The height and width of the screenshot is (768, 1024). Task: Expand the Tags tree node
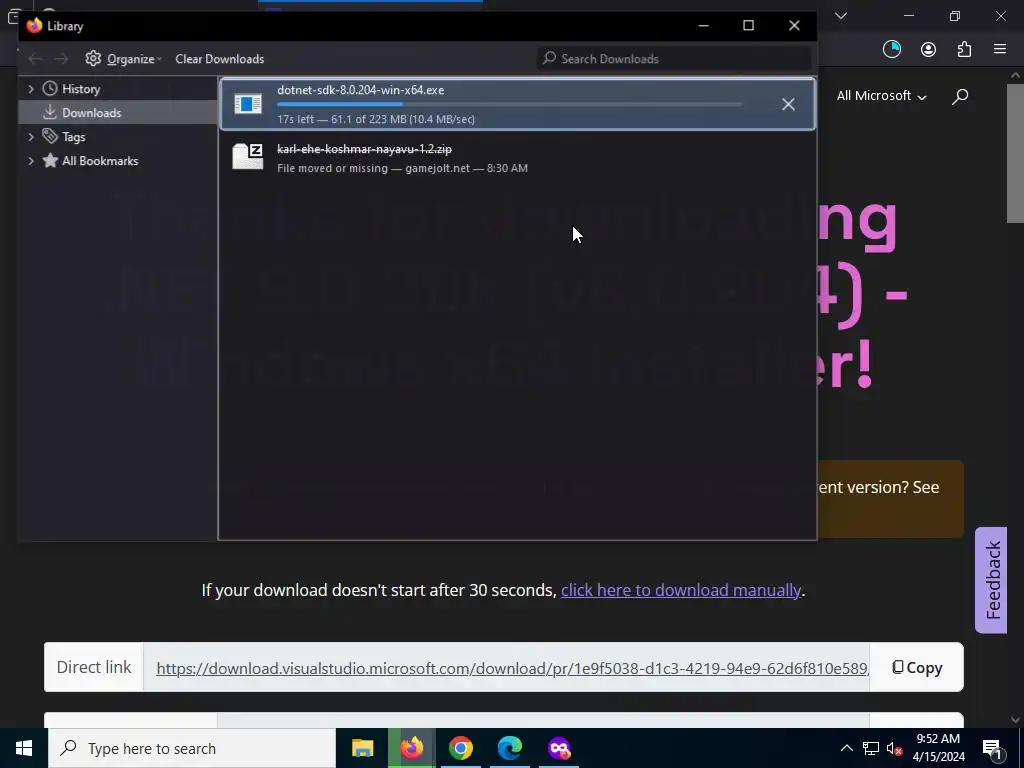(x=31, y=136)
